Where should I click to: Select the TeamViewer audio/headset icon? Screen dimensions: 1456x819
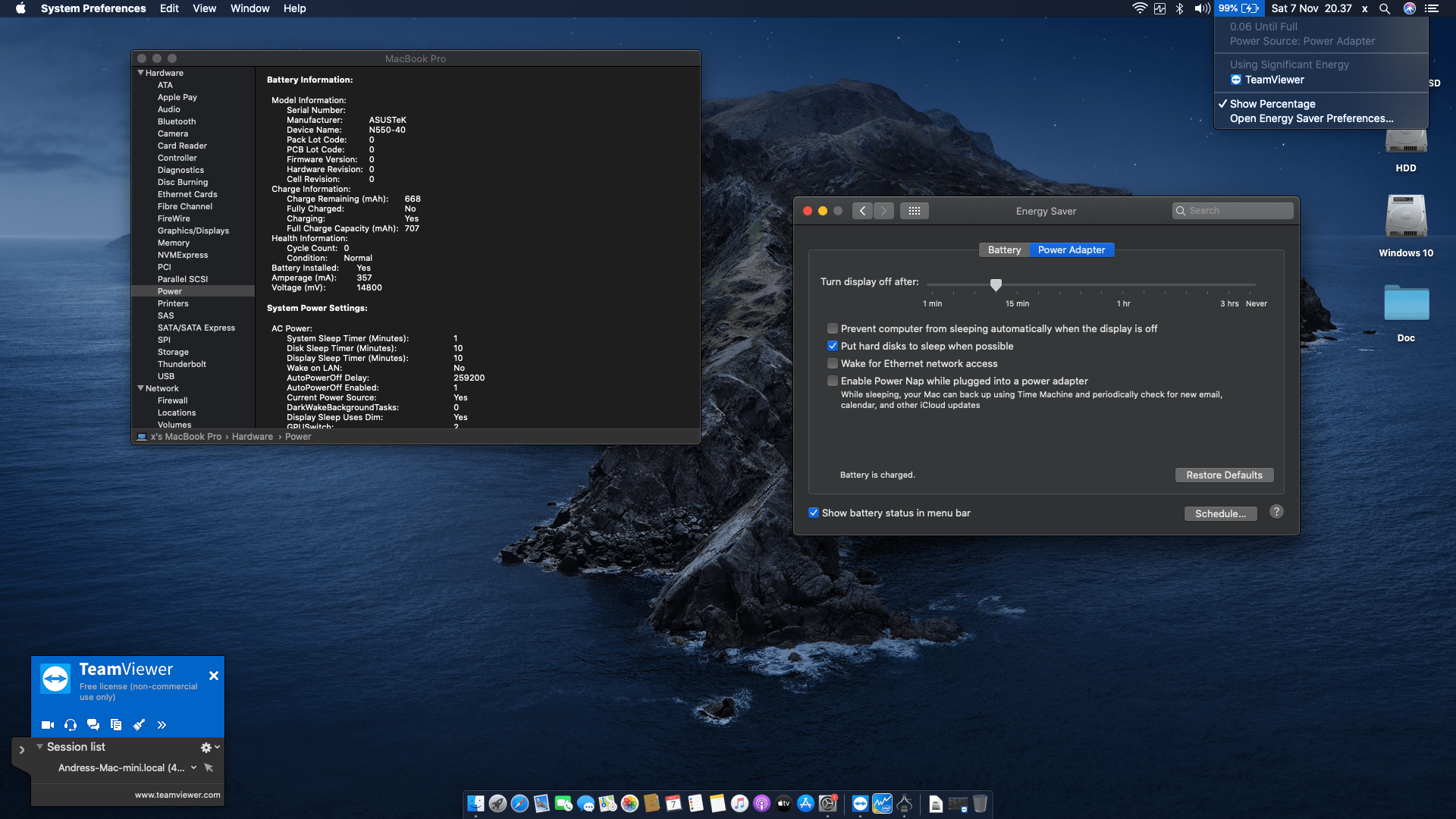tap(71, 725)
